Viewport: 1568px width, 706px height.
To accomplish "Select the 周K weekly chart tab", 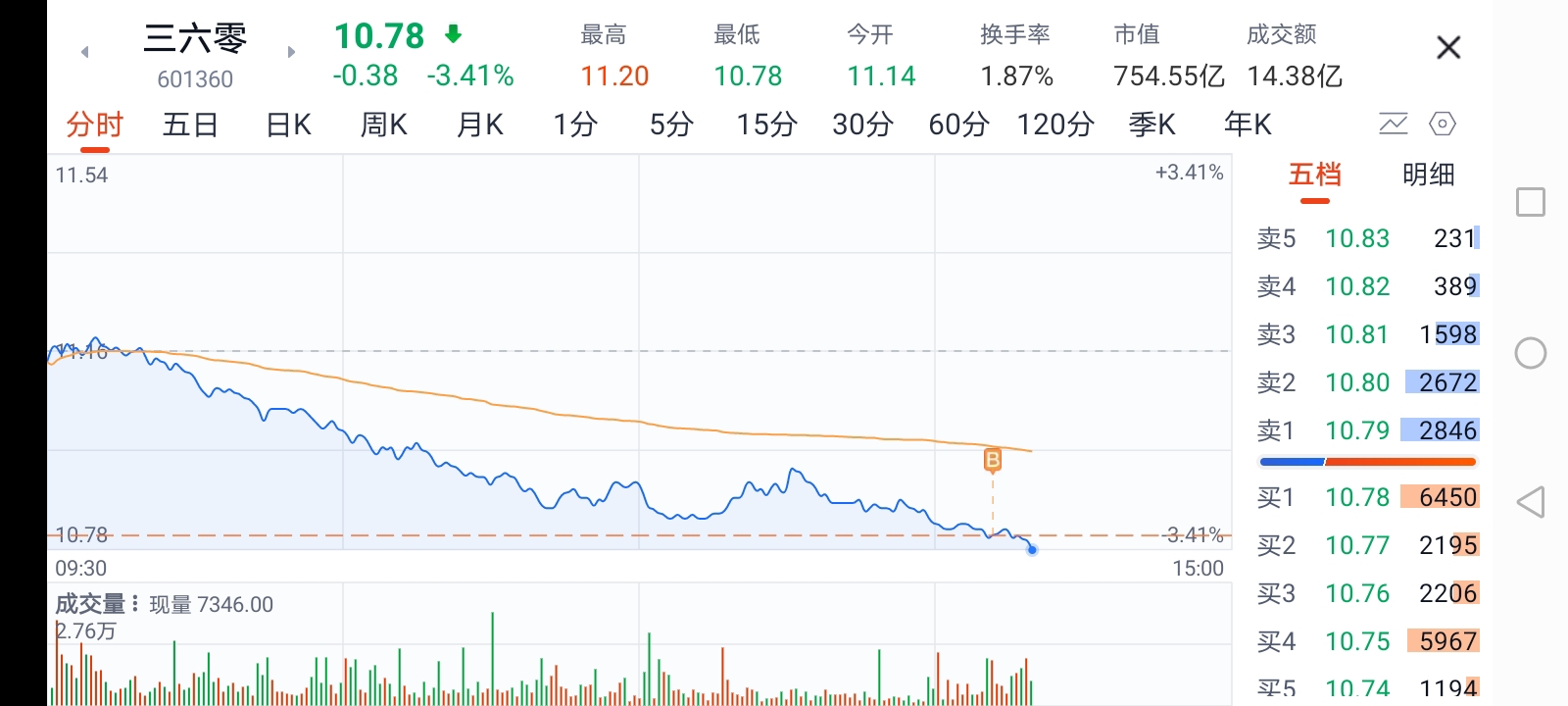I will [x=383, y=126].
